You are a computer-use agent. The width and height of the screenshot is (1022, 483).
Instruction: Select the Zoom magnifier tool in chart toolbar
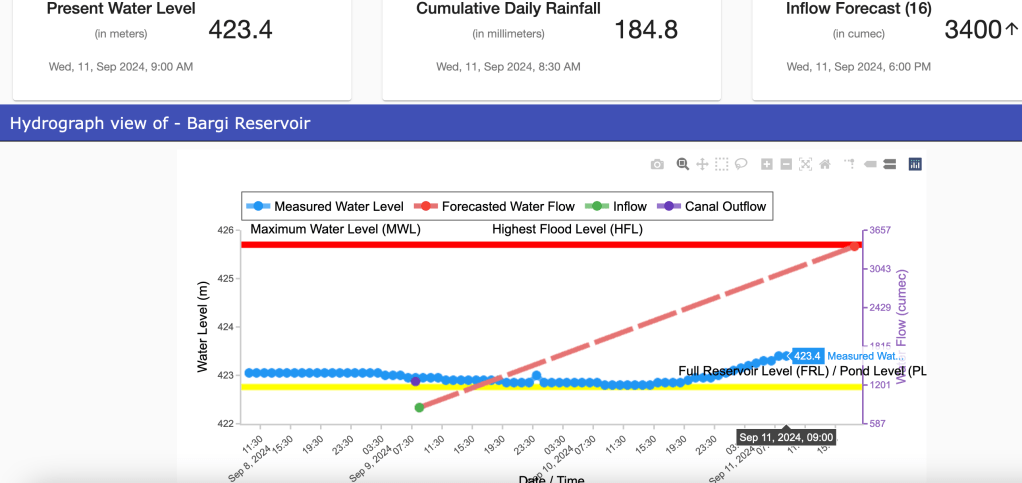pyautogui.click(x=683, y=164)
